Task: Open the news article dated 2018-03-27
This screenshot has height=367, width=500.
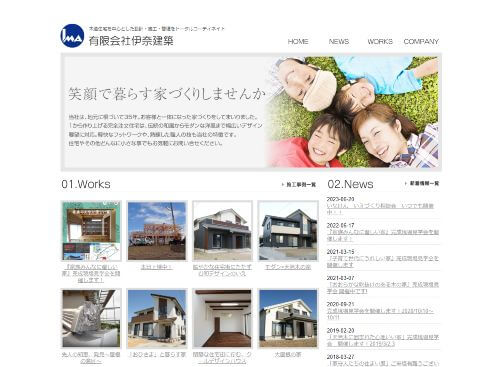Action: tap(383, 363)
